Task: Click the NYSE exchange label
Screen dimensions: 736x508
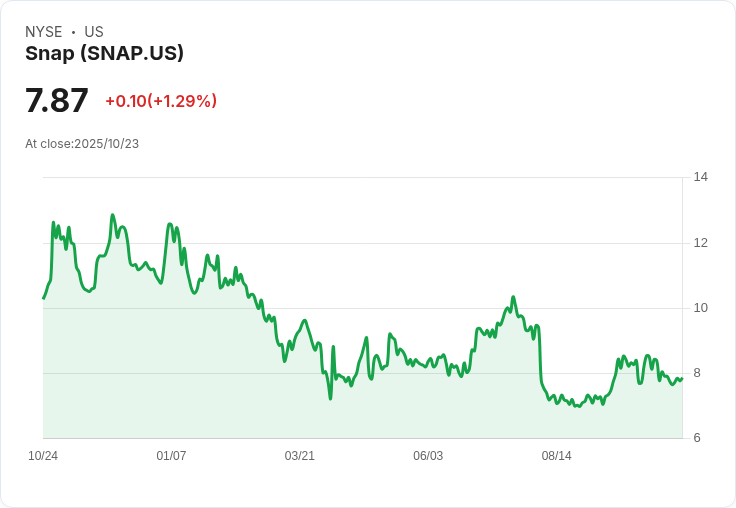Action: [x=43, y=32]
